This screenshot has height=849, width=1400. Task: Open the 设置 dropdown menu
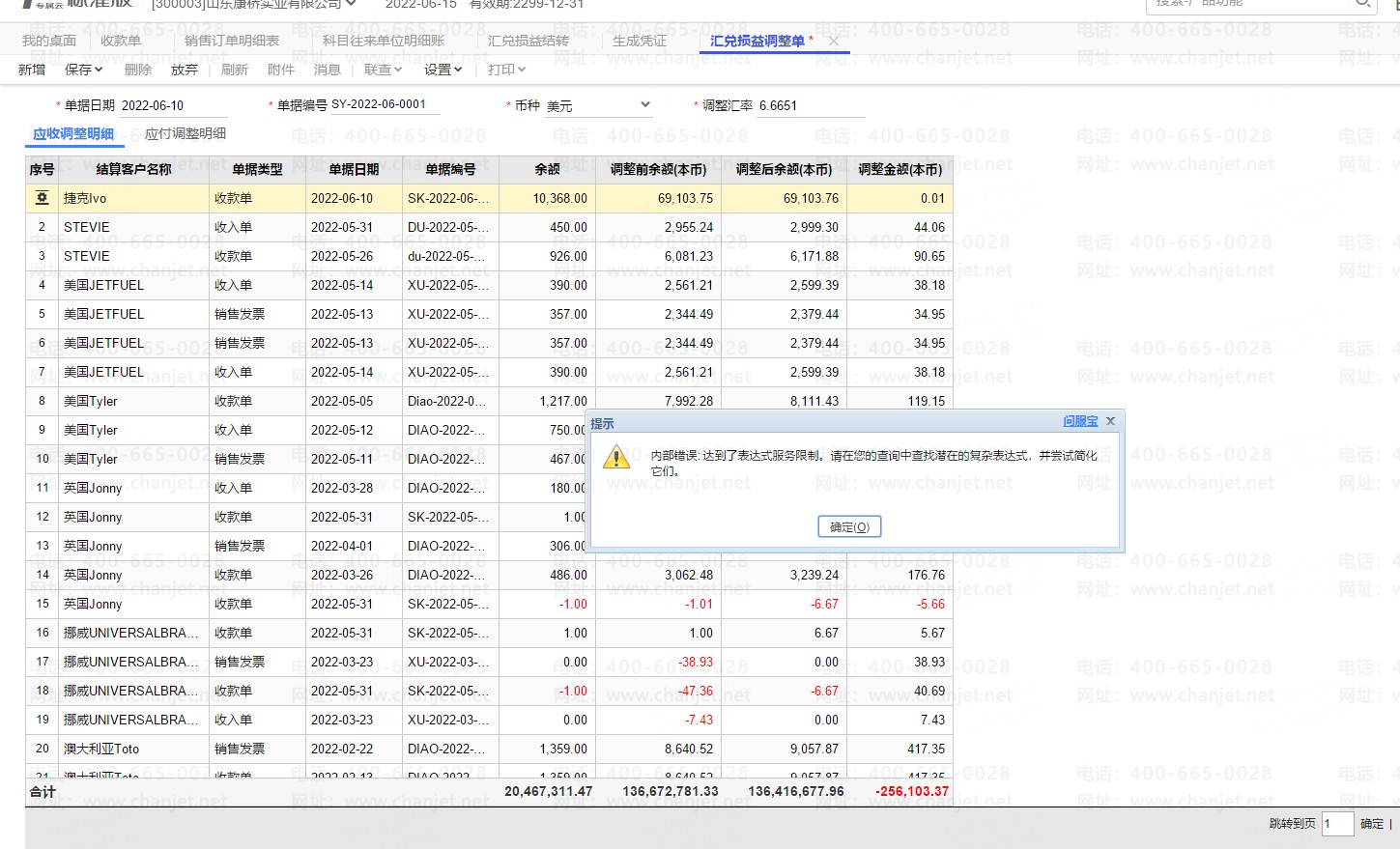pos(443,70)
